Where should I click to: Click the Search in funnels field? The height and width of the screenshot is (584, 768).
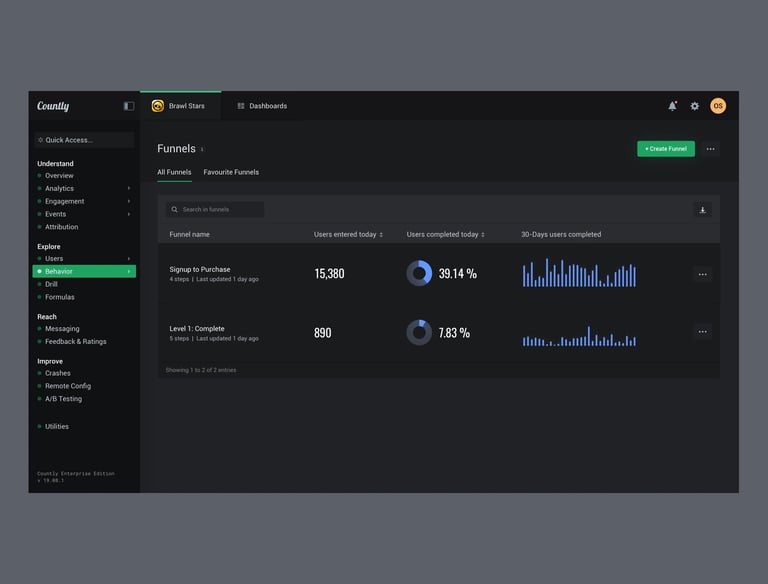(x=215, y=210)
